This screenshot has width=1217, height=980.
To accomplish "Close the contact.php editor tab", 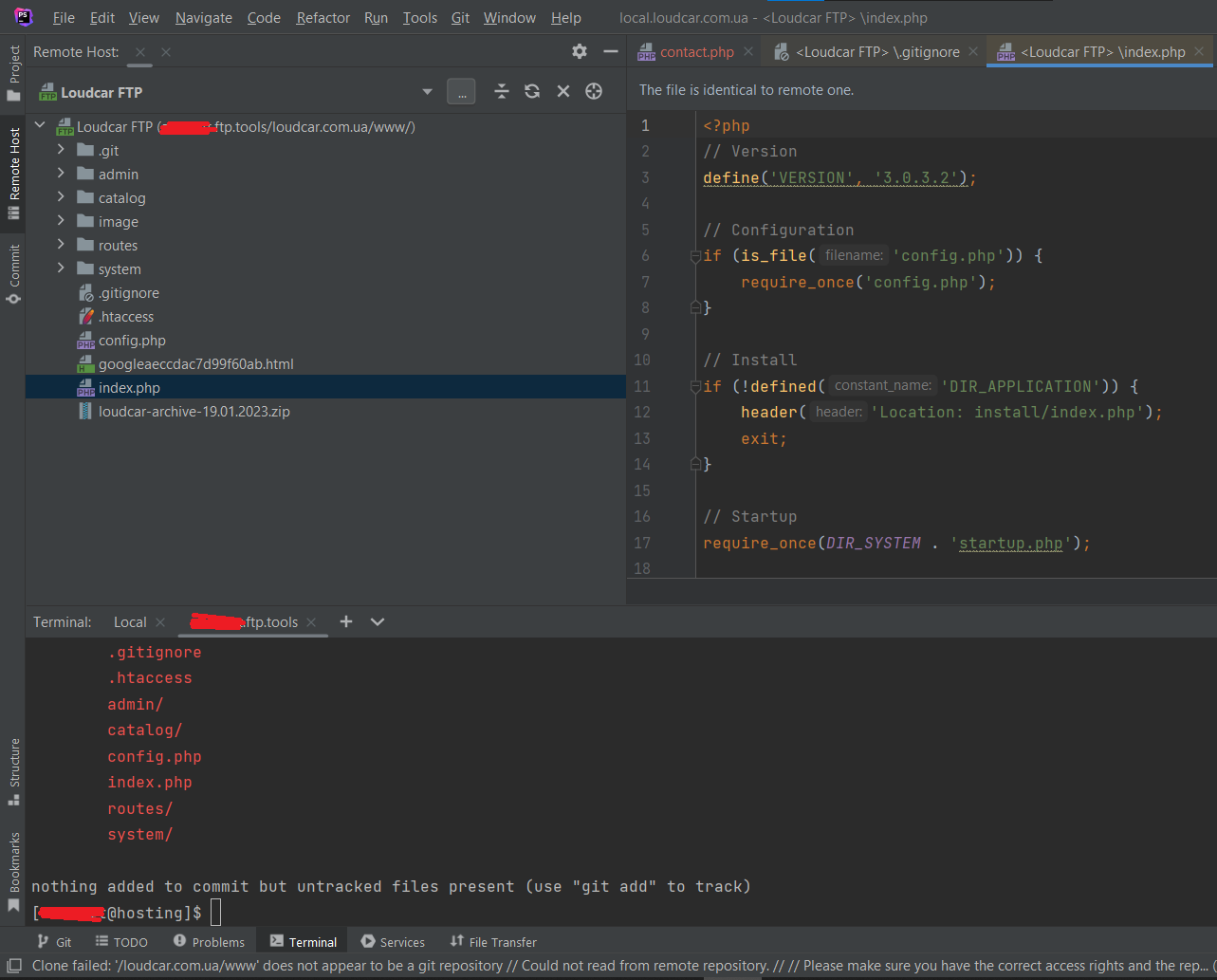I will (748, 52).
